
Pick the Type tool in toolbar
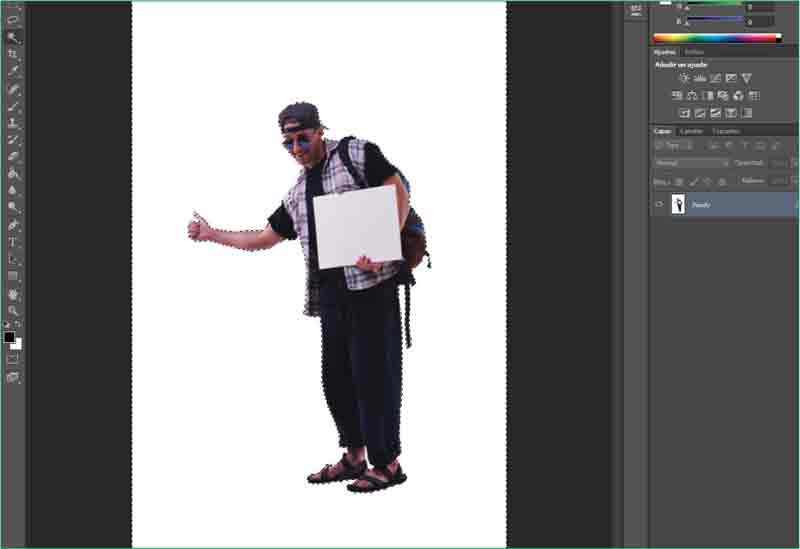pos(13,242)
